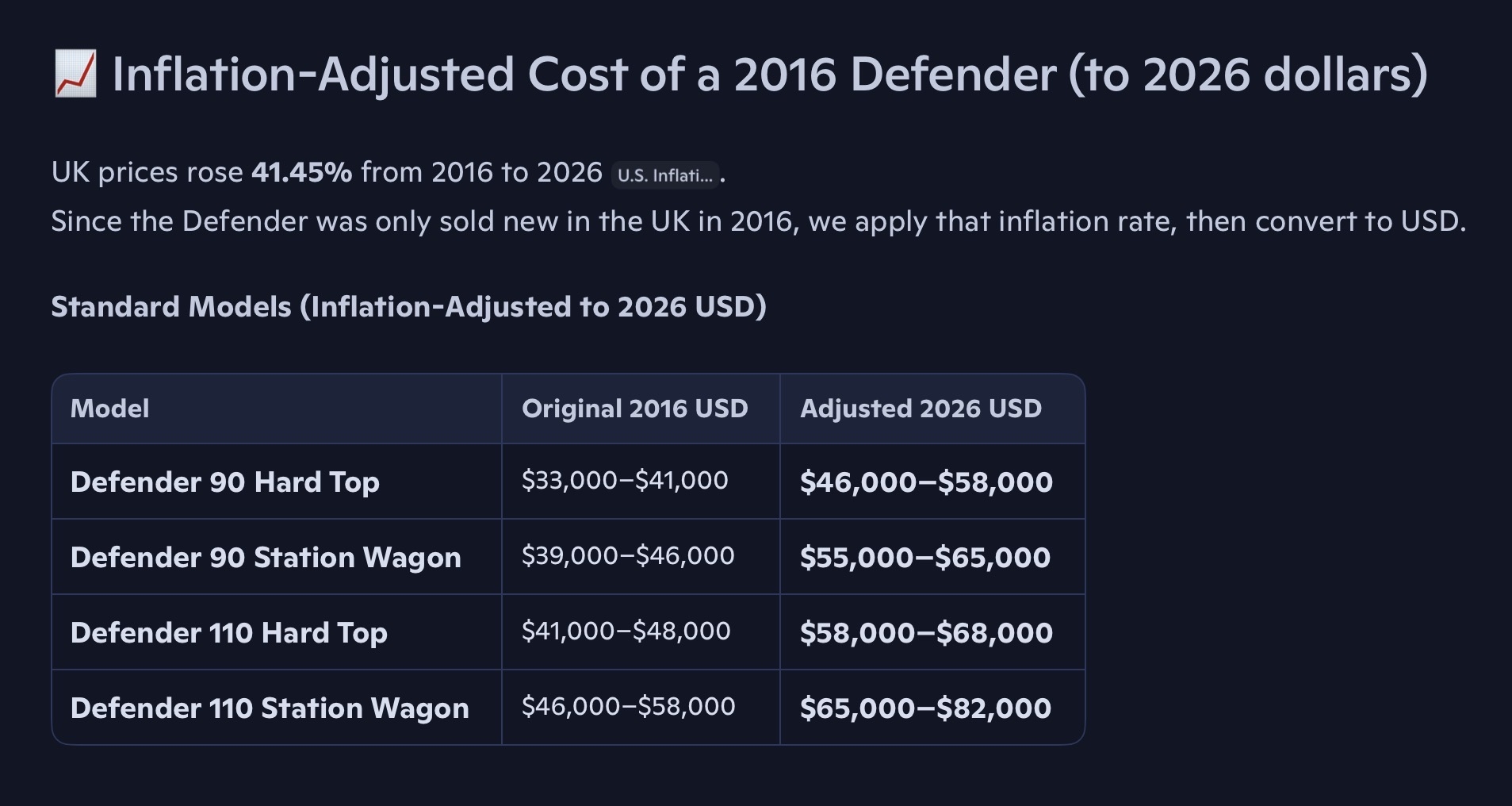
Task: Click the $39,000–$46,000 original price cell
Action: pos(628,556)
